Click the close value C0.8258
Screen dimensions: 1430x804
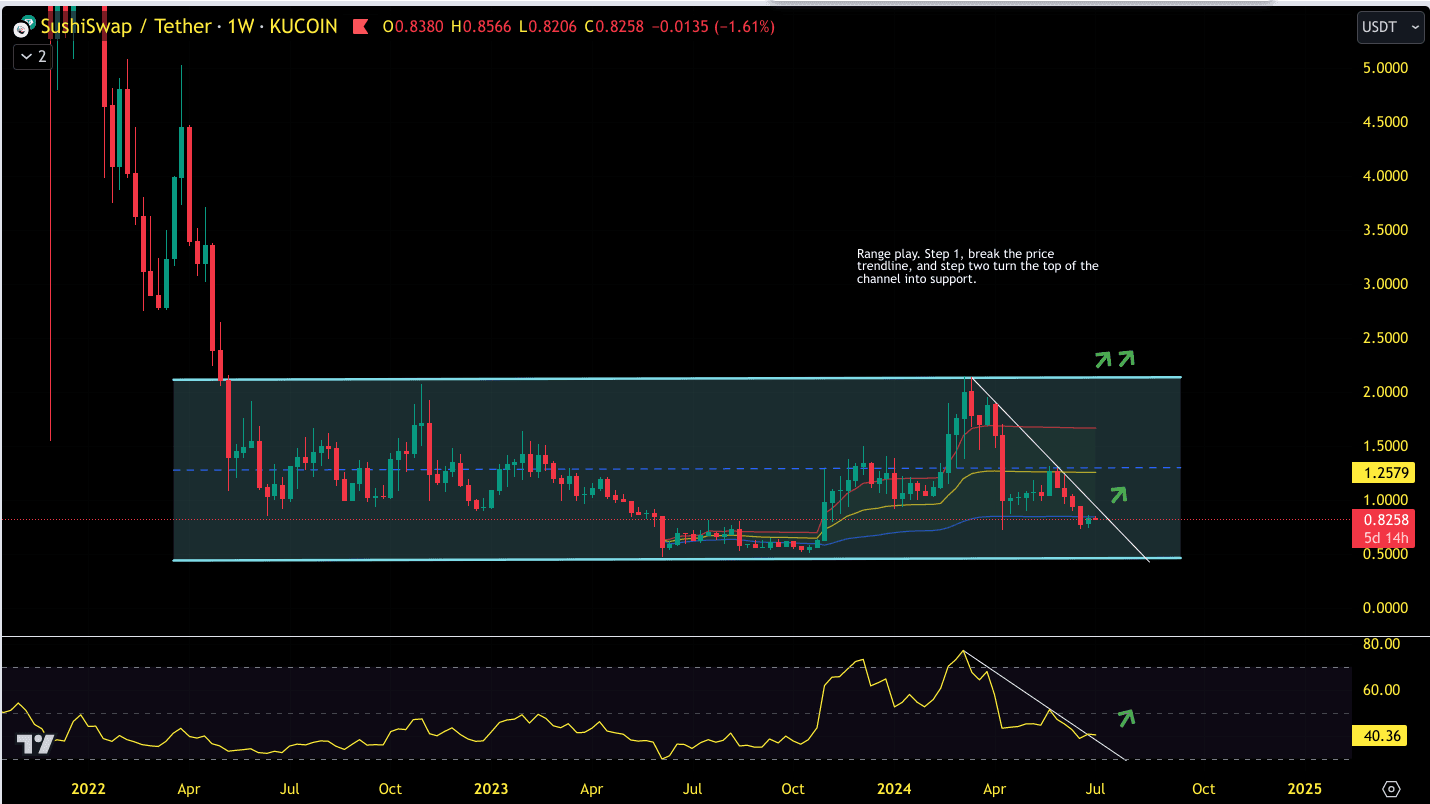click(612, 27)
